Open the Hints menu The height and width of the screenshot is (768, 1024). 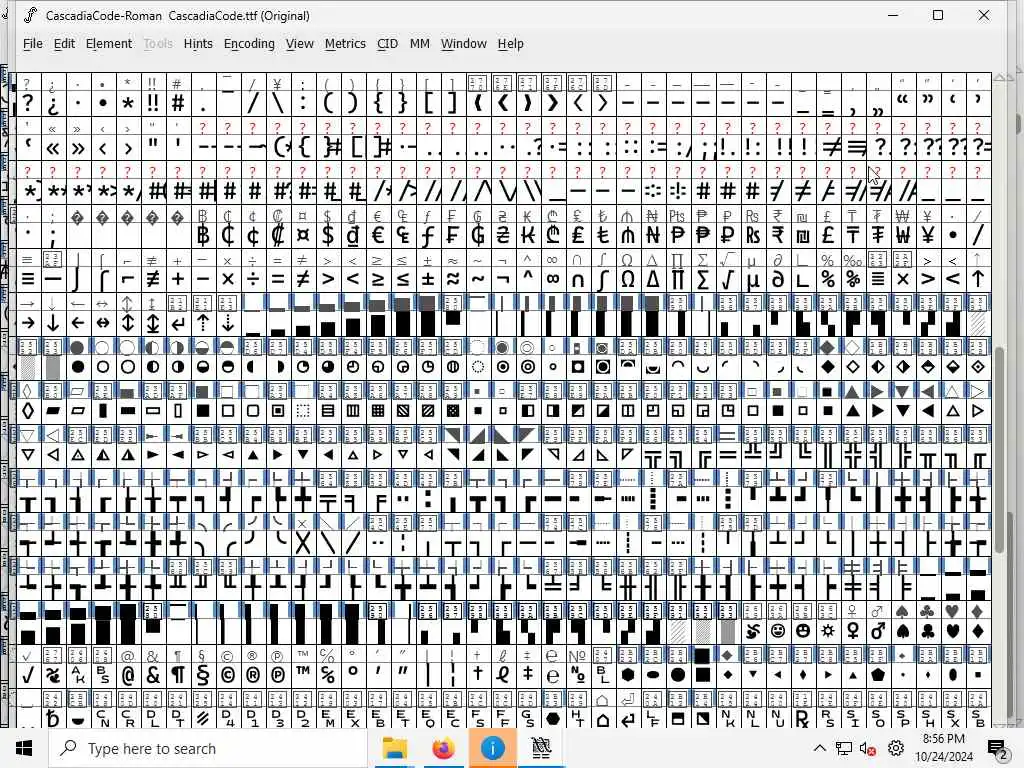[x=198, y=44]
